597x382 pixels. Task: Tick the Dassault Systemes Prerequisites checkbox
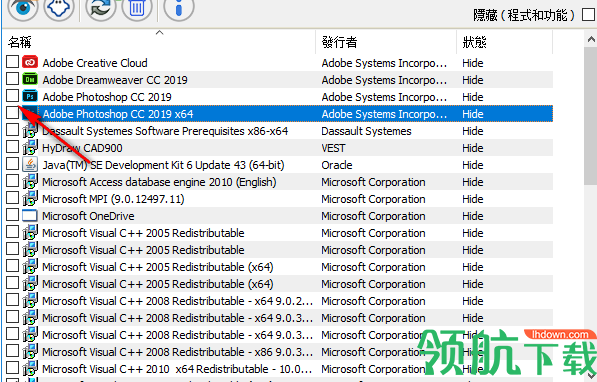[x=13, y=129]
